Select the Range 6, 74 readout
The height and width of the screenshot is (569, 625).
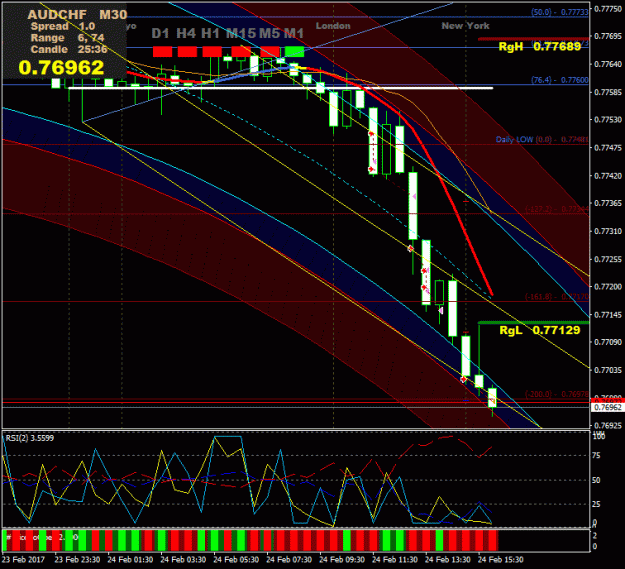point(67,38)
